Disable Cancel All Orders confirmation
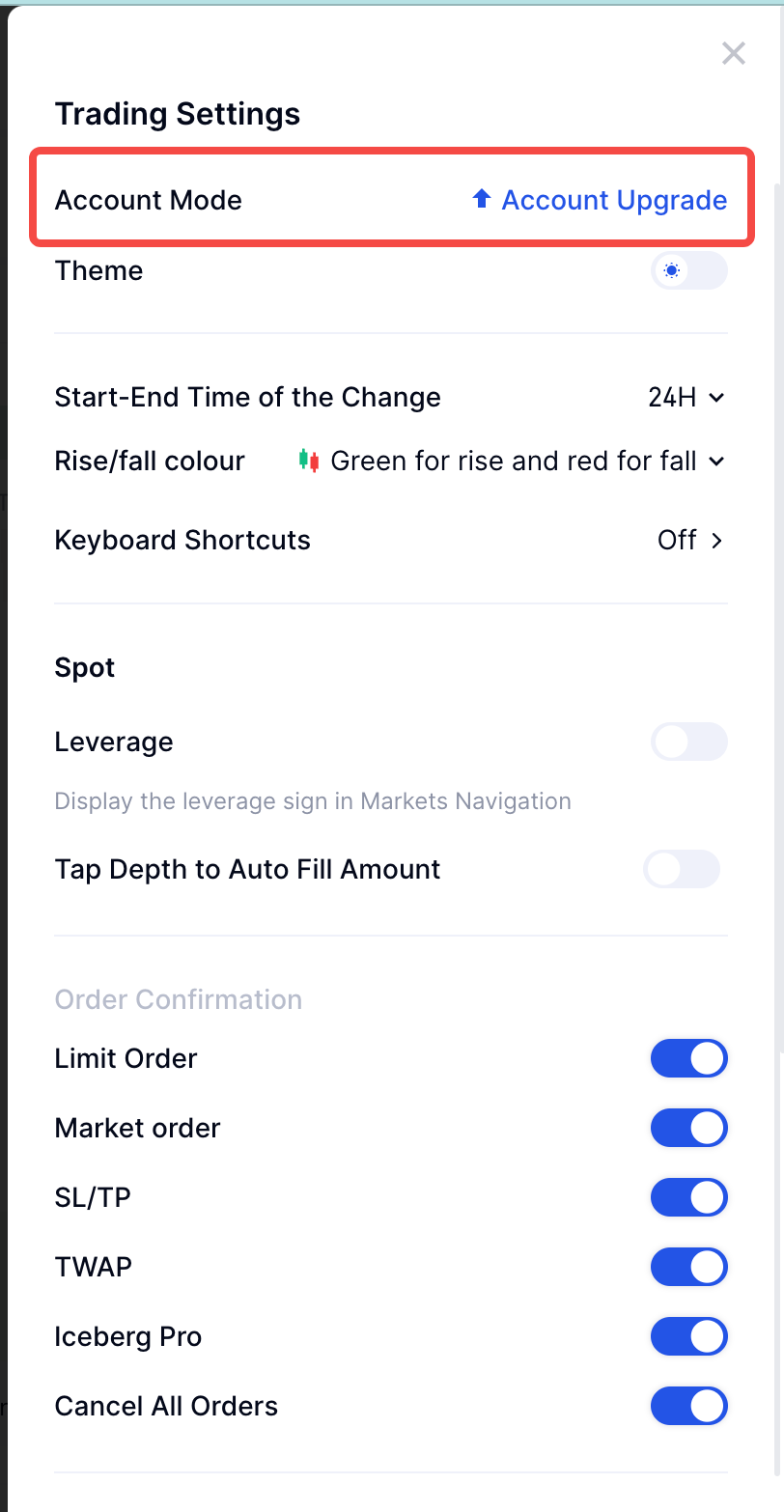784x1512 pixels. [688, 1406]
